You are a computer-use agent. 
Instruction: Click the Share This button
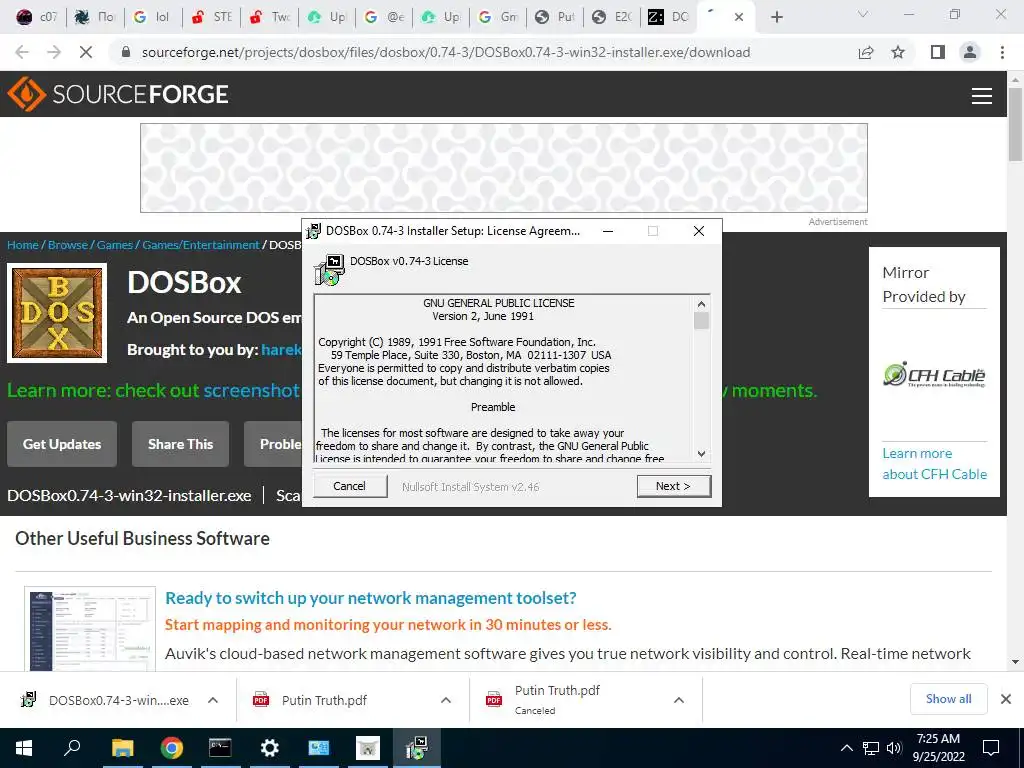tap(180, 444)
